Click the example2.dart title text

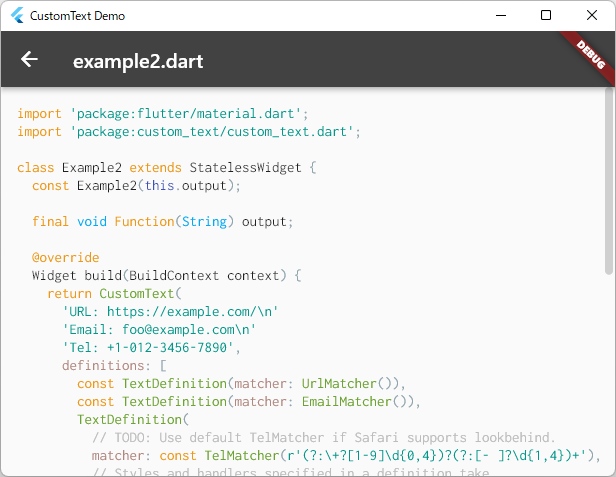click(138, 61)
